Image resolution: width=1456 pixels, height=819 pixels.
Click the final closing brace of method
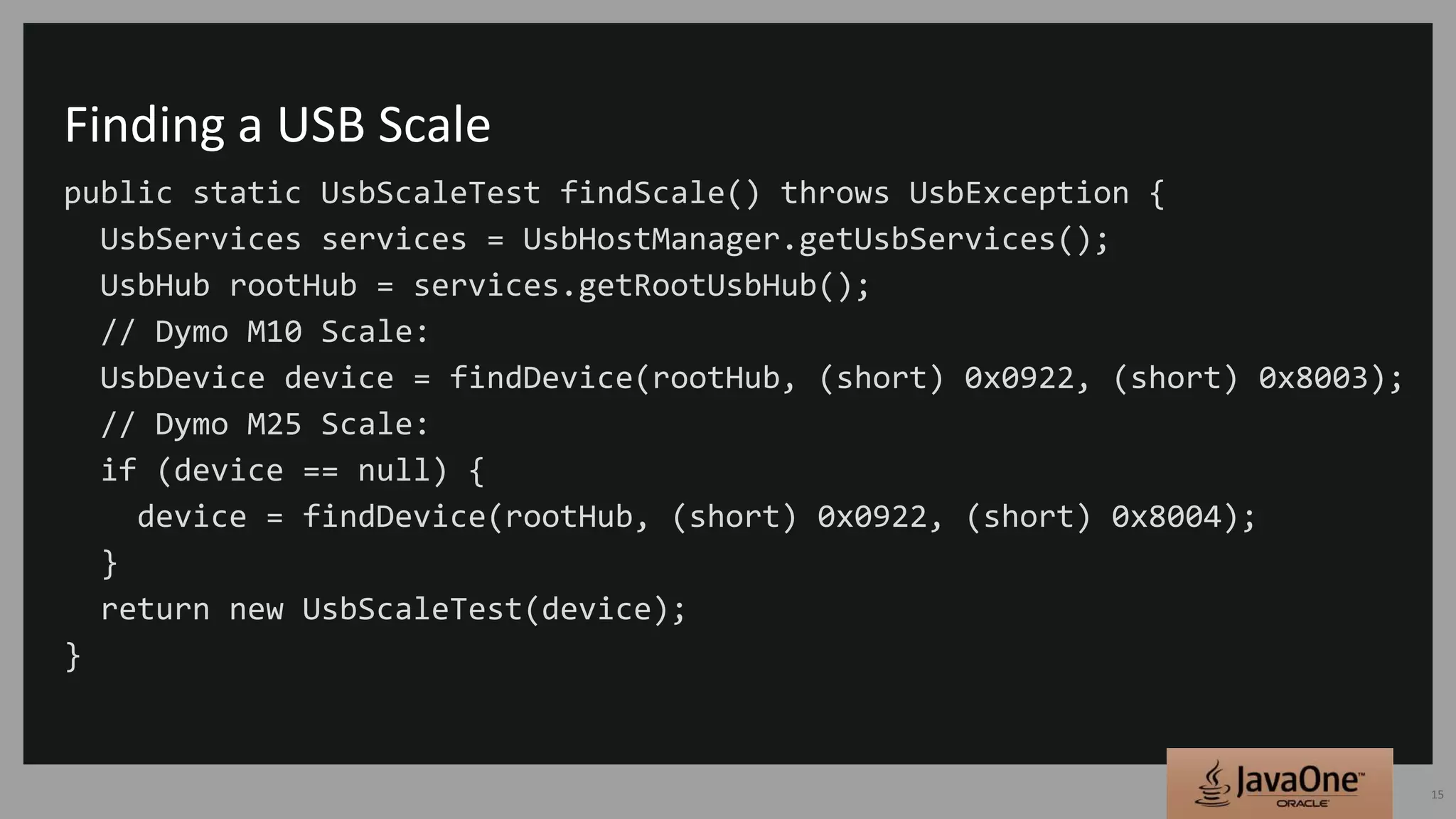(x=73, y=656)
